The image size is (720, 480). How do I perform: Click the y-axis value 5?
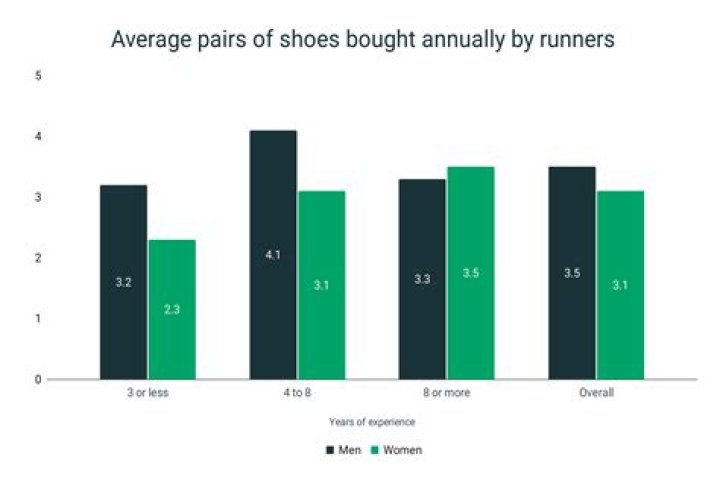pyautogui.click(x=37, y=76)
